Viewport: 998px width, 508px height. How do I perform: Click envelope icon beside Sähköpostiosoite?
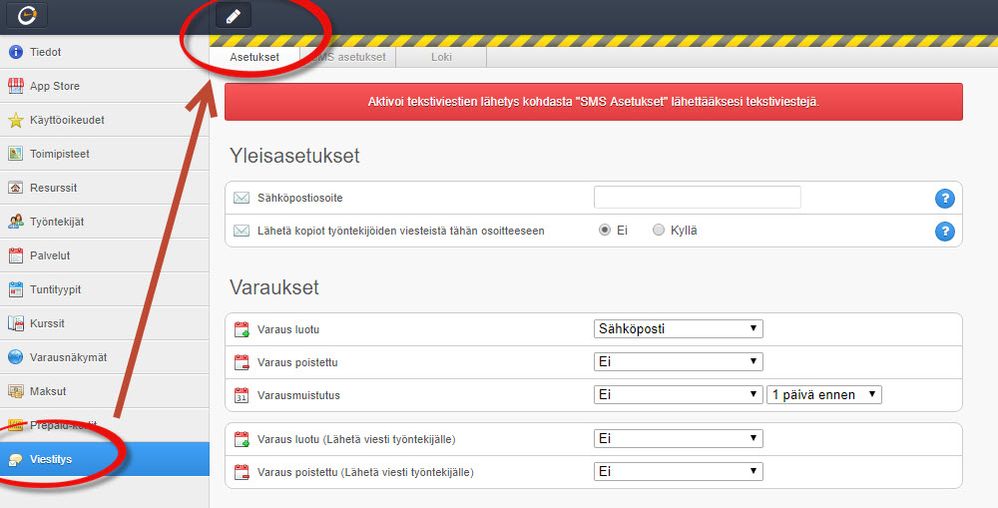(x=241, y=198)
